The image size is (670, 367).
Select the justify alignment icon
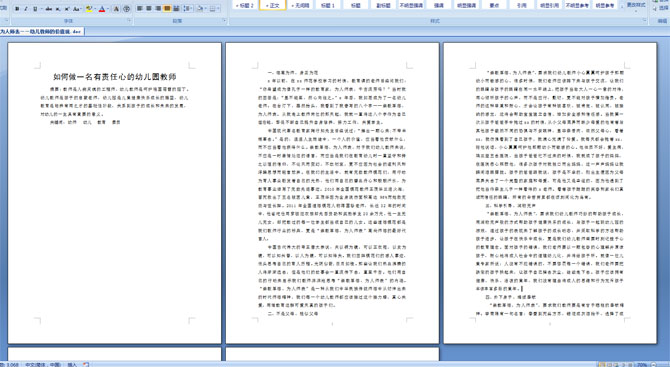click(x=167, y=9)
